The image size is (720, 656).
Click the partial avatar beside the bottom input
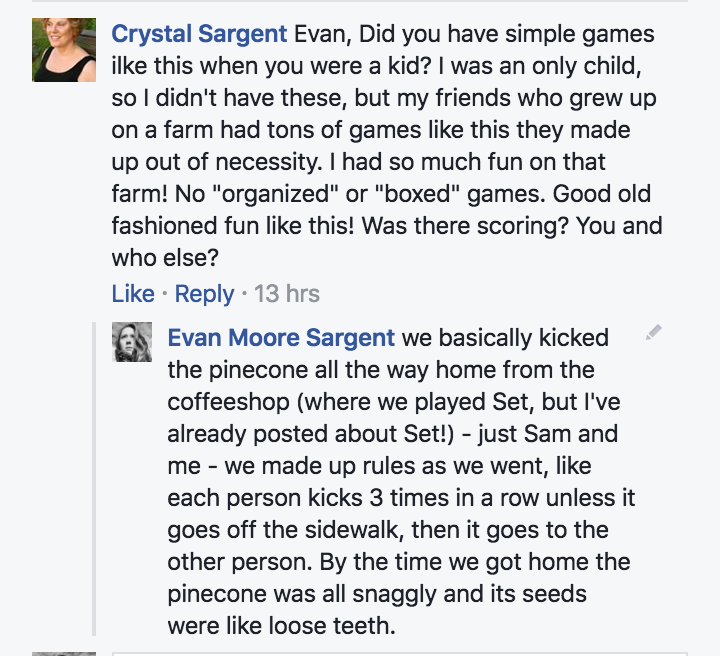[64, 653]
